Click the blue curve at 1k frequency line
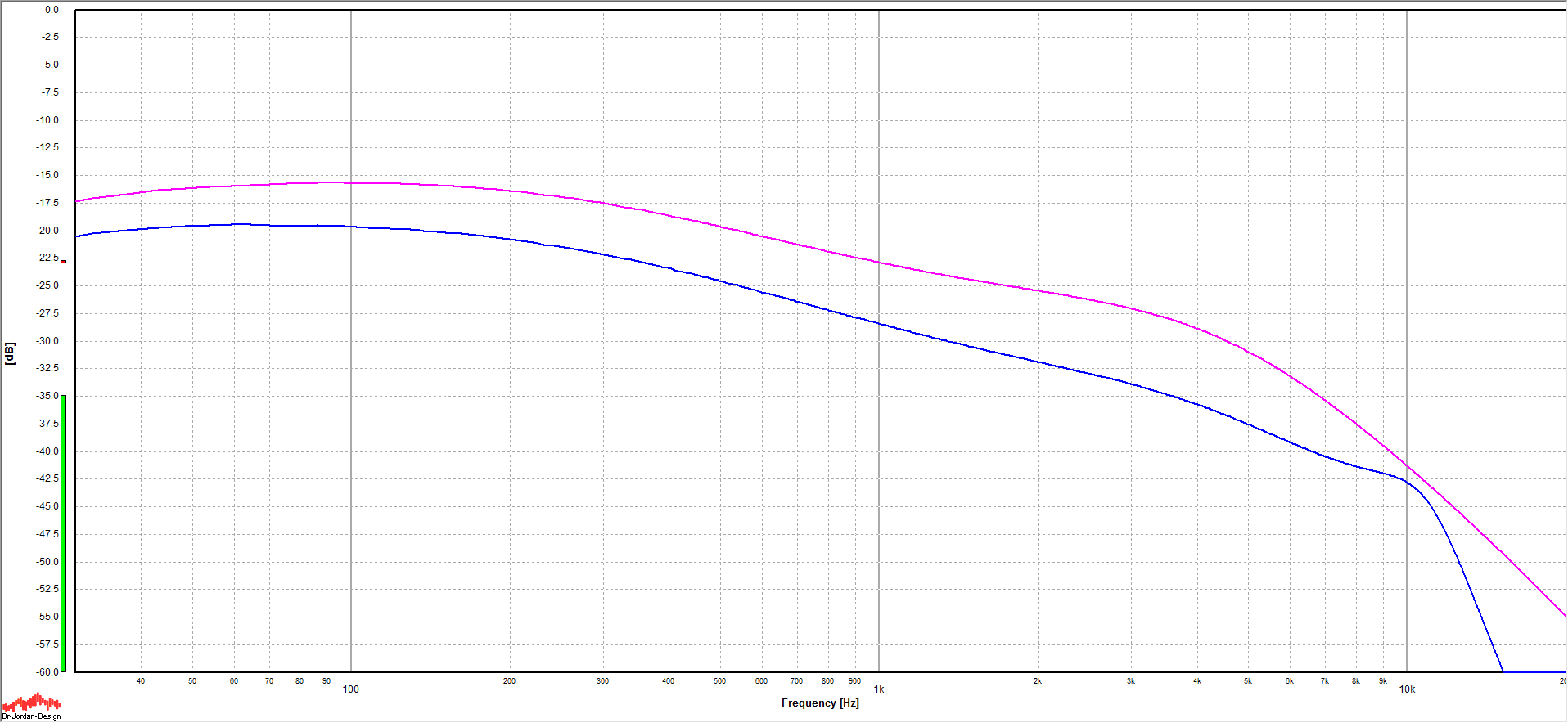This screenshot has width=1568, height=723. coord(879,323)
